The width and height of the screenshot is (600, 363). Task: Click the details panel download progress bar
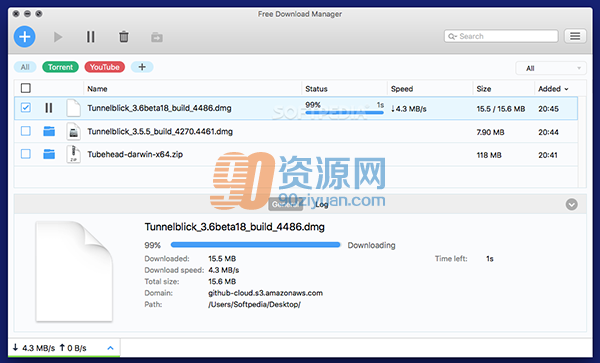click(x=255, y=245)
